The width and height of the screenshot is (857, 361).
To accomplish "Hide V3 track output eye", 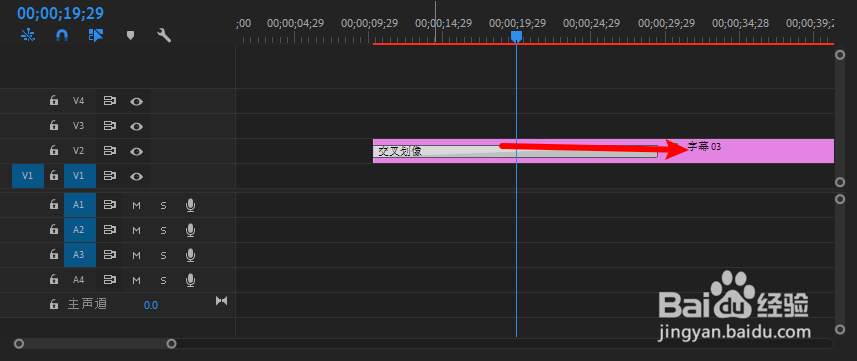I will (136, 126).
